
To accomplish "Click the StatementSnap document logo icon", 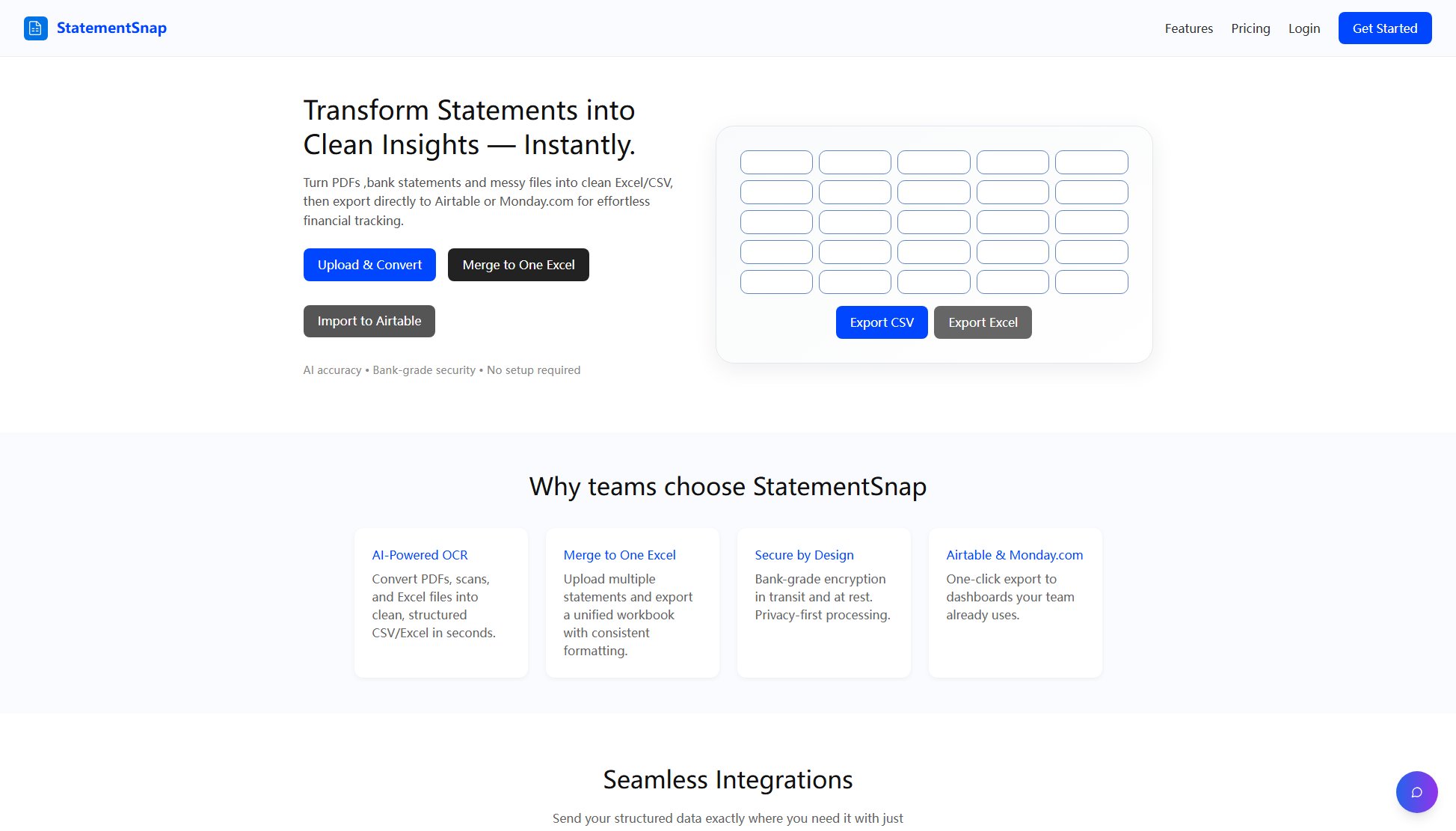I will 36,28.
